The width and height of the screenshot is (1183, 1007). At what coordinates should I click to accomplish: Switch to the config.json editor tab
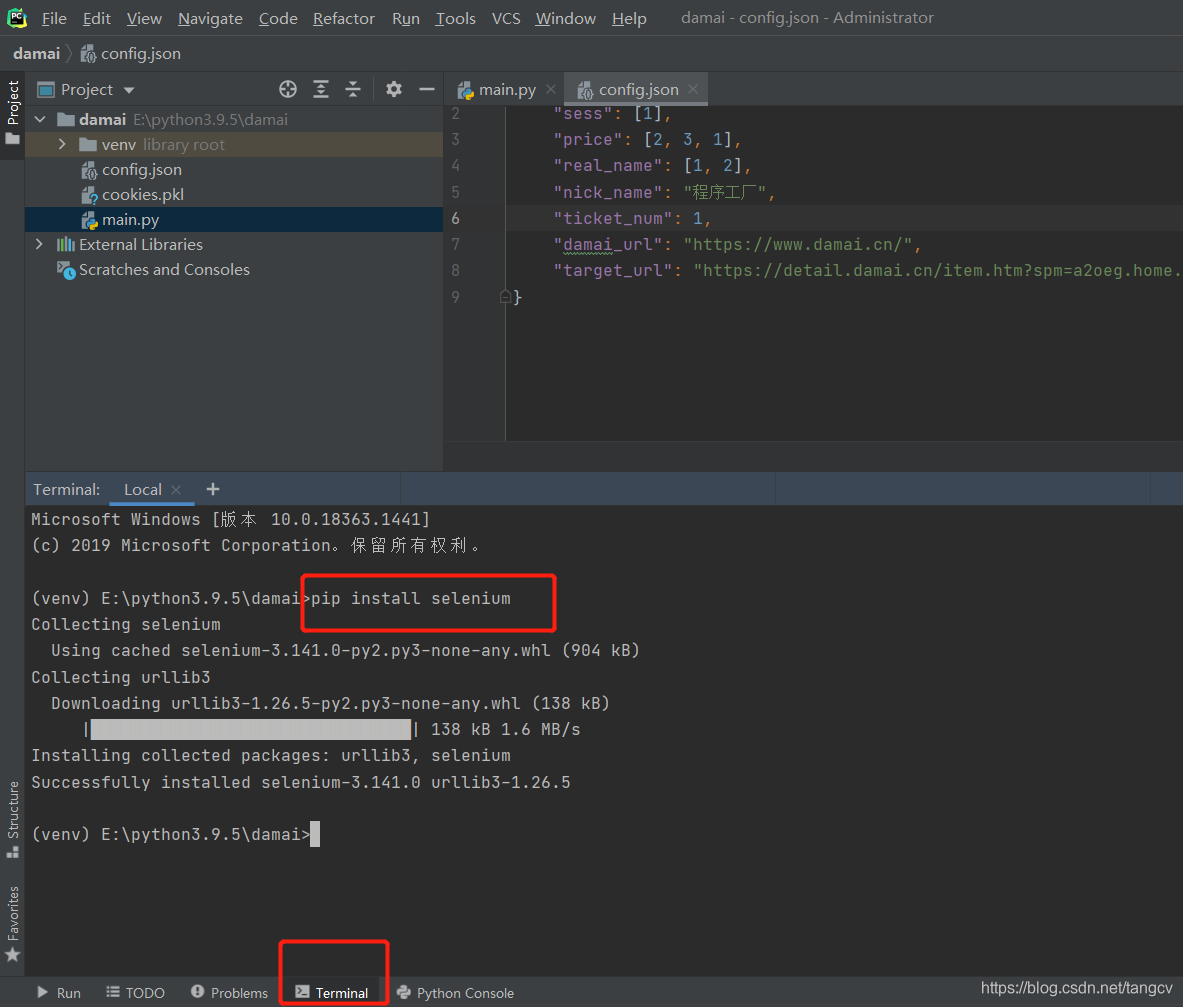point(636,89)
